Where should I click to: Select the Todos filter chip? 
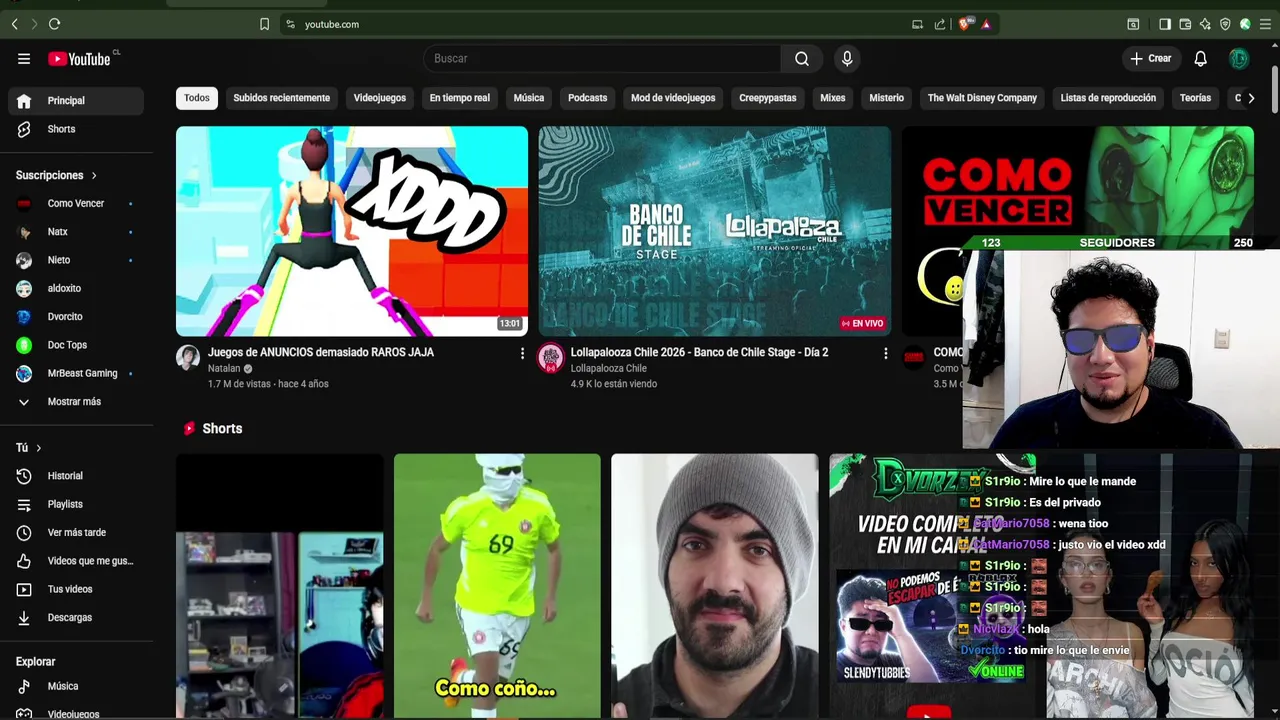coord(197,98)
